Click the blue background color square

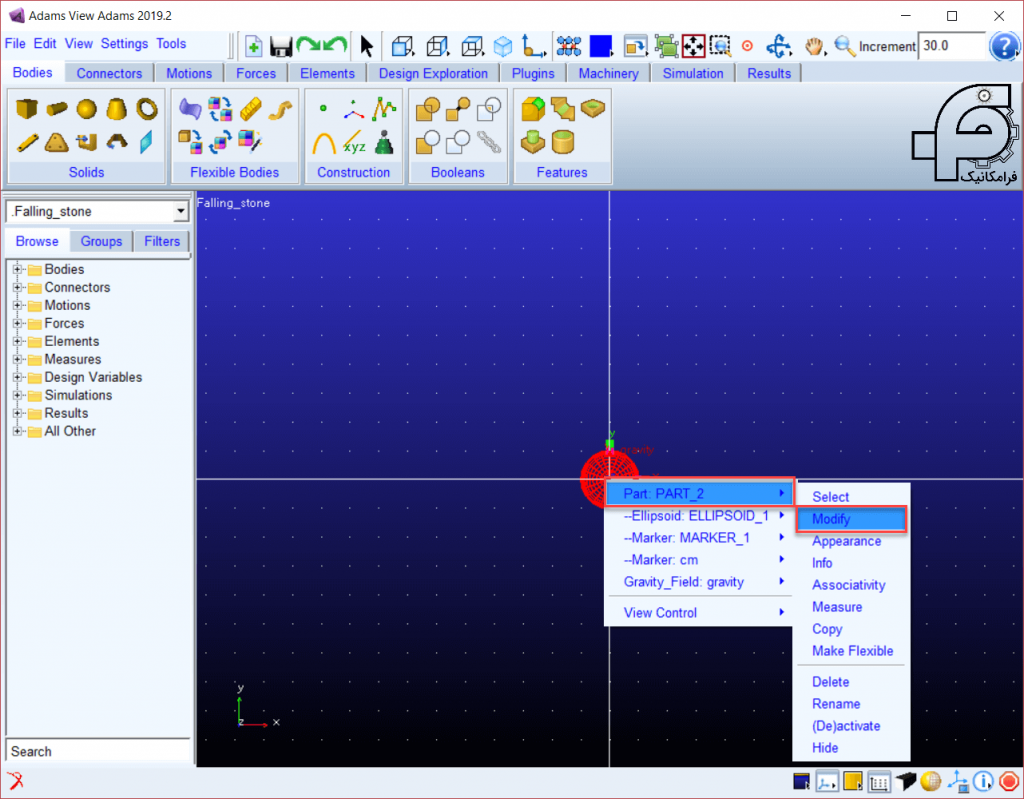click(600, 46)
